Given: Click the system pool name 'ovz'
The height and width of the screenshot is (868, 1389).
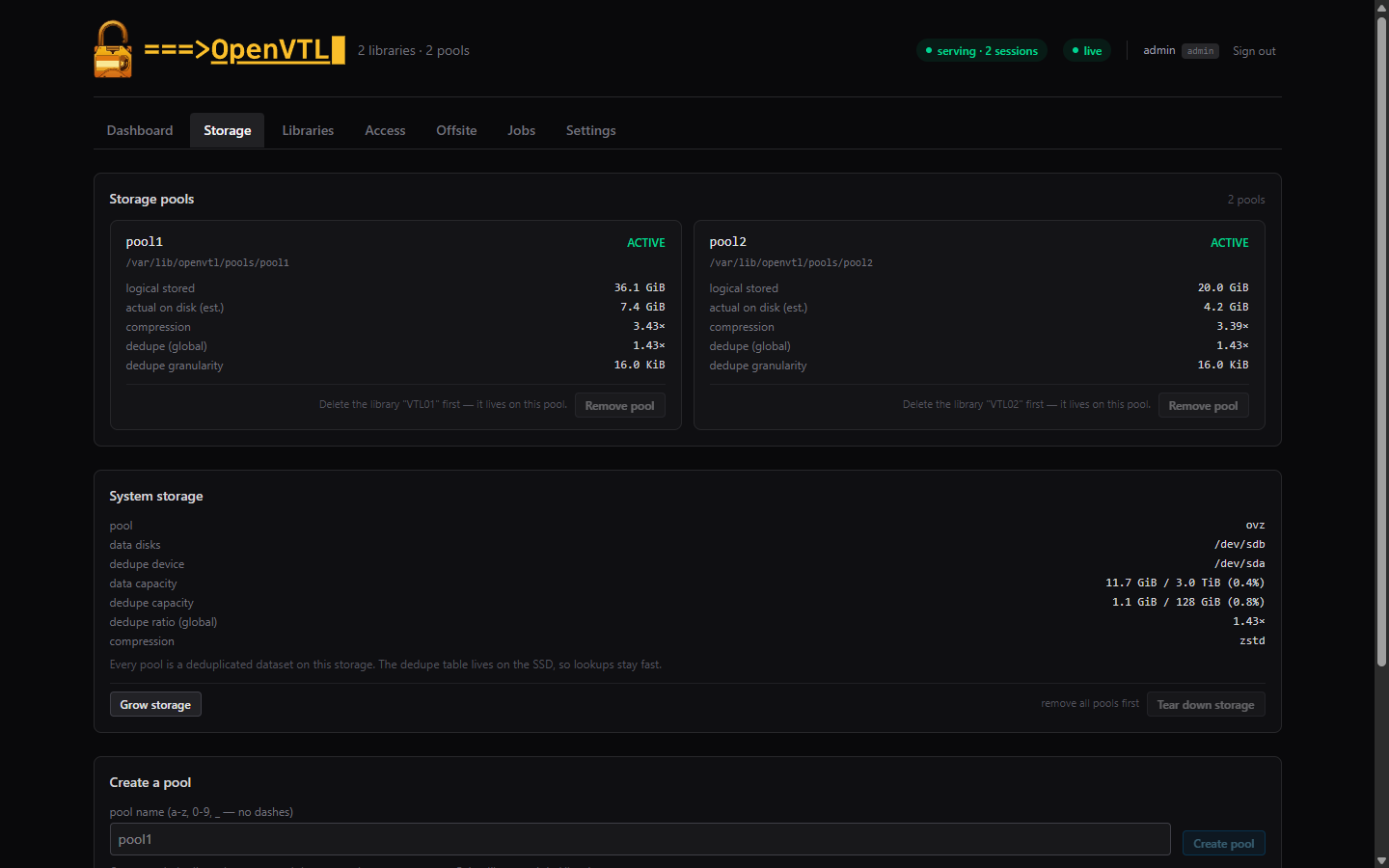Looking at the screenshot, I should coord(1255,525).
